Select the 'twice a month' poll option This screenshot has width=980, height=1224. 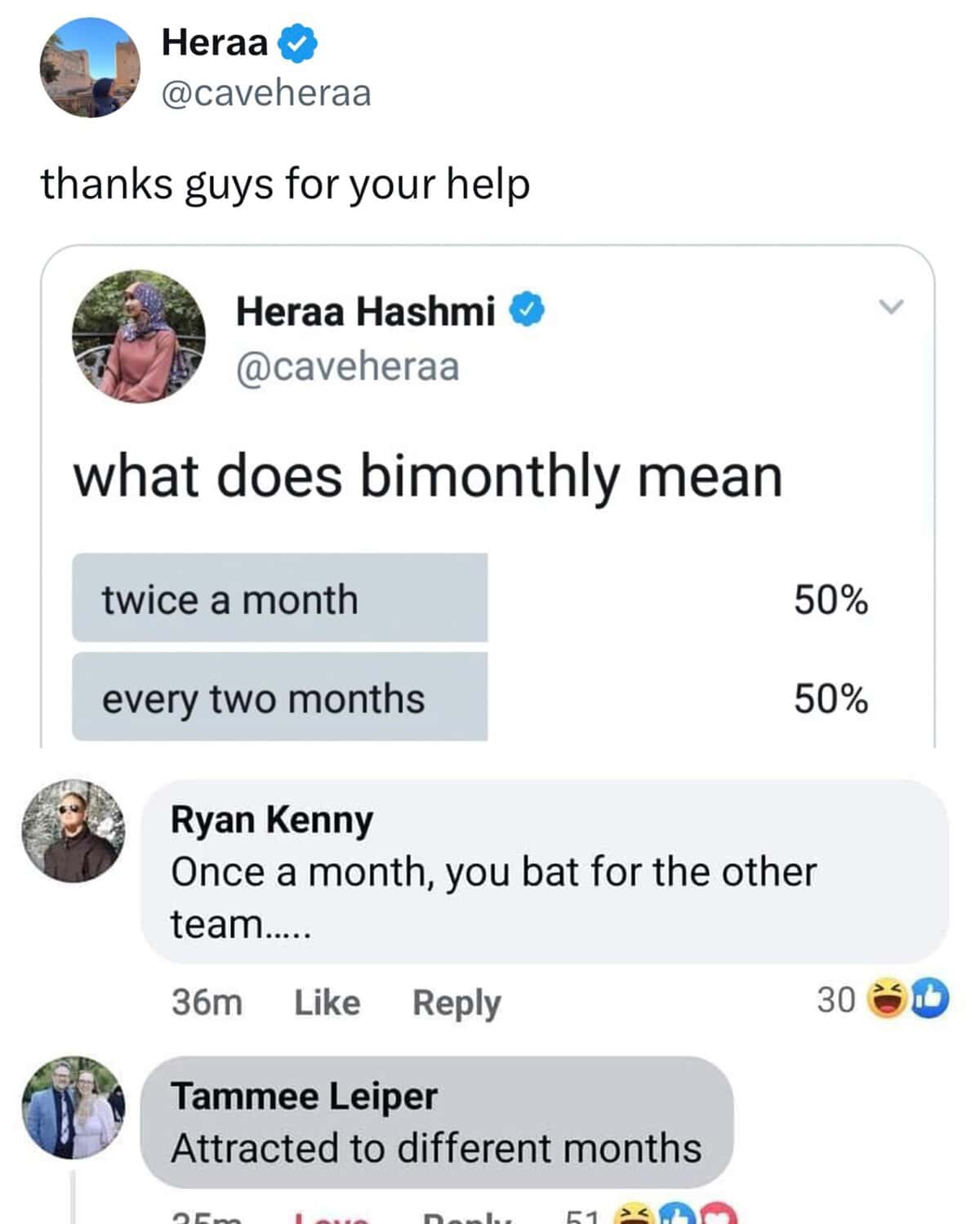pyautogui.click(x=279, y=599)
